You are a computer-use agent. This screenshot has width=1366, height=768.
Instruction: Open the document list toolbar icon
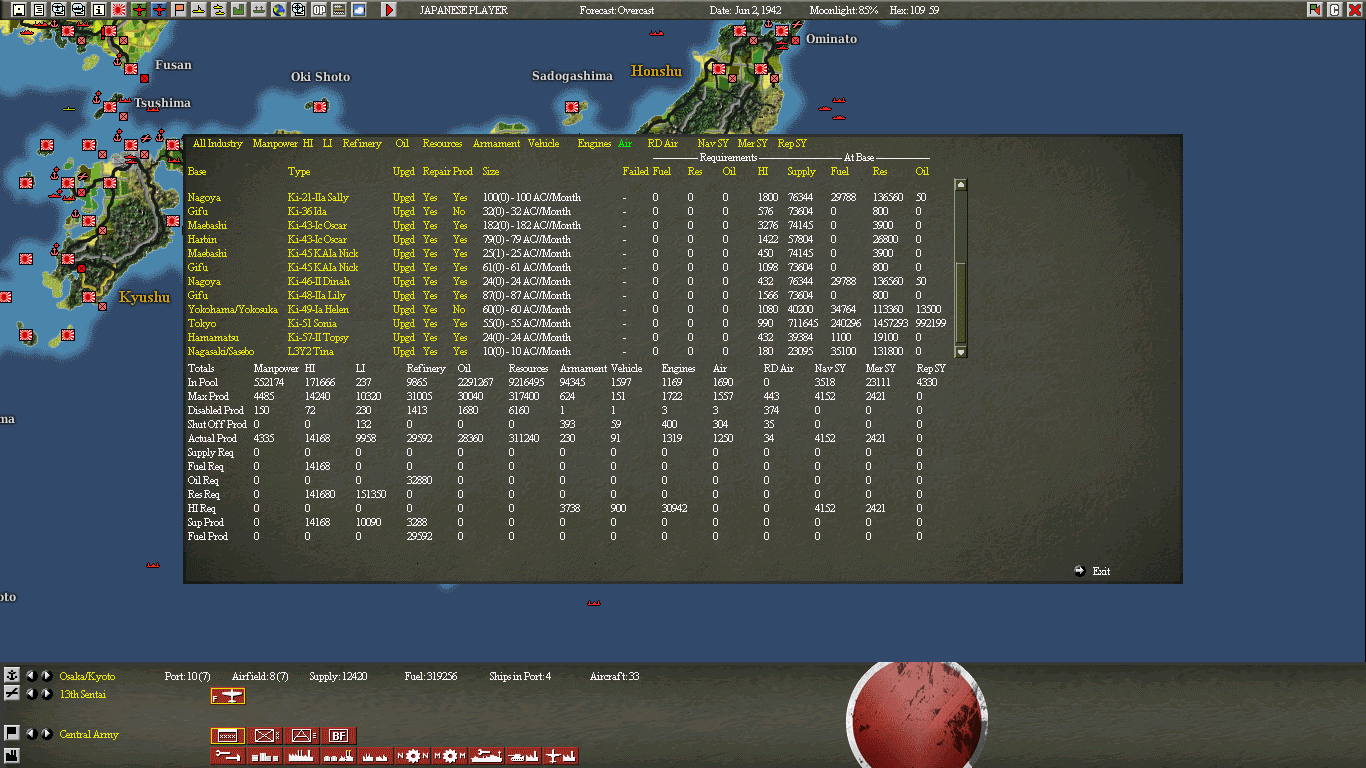tap(38, 10)
